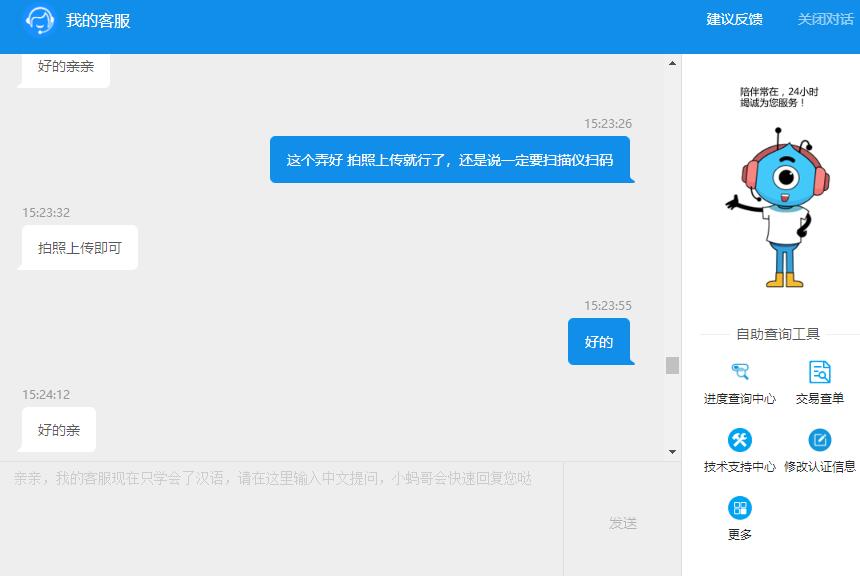Open the 更多 grid icon

739,508
